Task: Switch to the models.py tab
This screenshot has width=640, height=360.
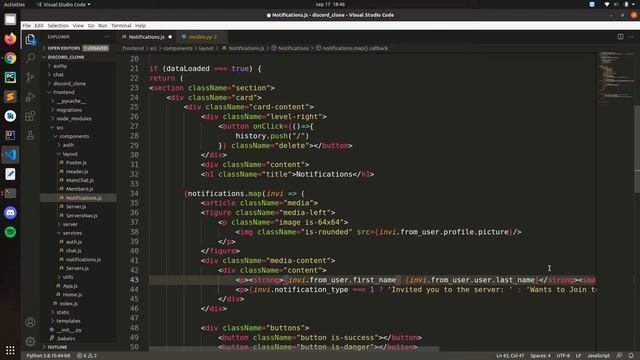Action: coord(202,37)
